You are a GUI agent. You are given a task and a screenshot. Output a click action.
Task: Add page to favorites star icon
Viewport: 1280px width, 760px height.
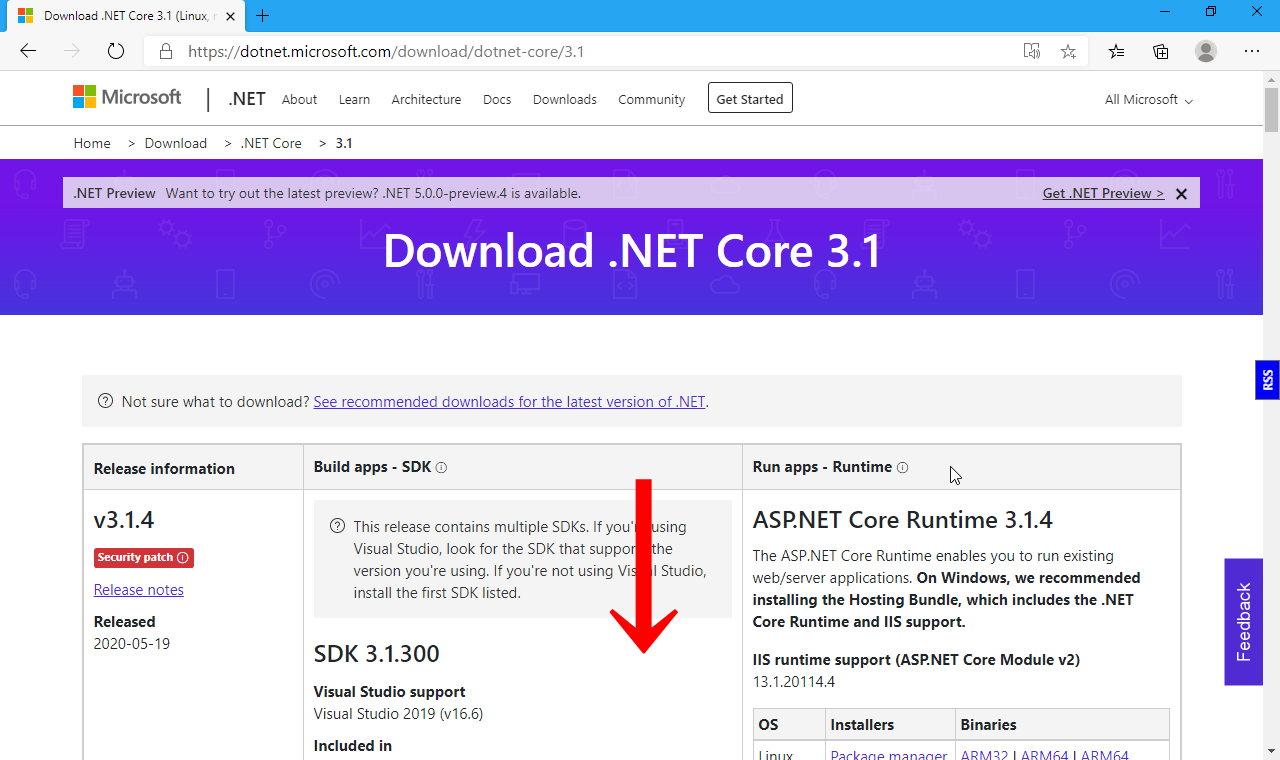pos(1068,51)
